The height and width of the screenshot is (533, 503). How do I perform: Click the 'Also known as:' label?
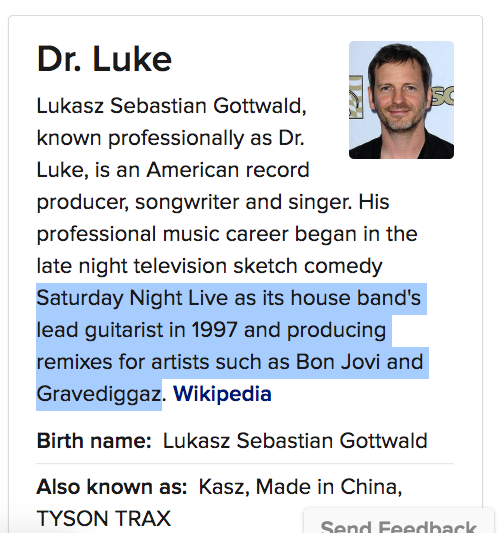(112, 486)
